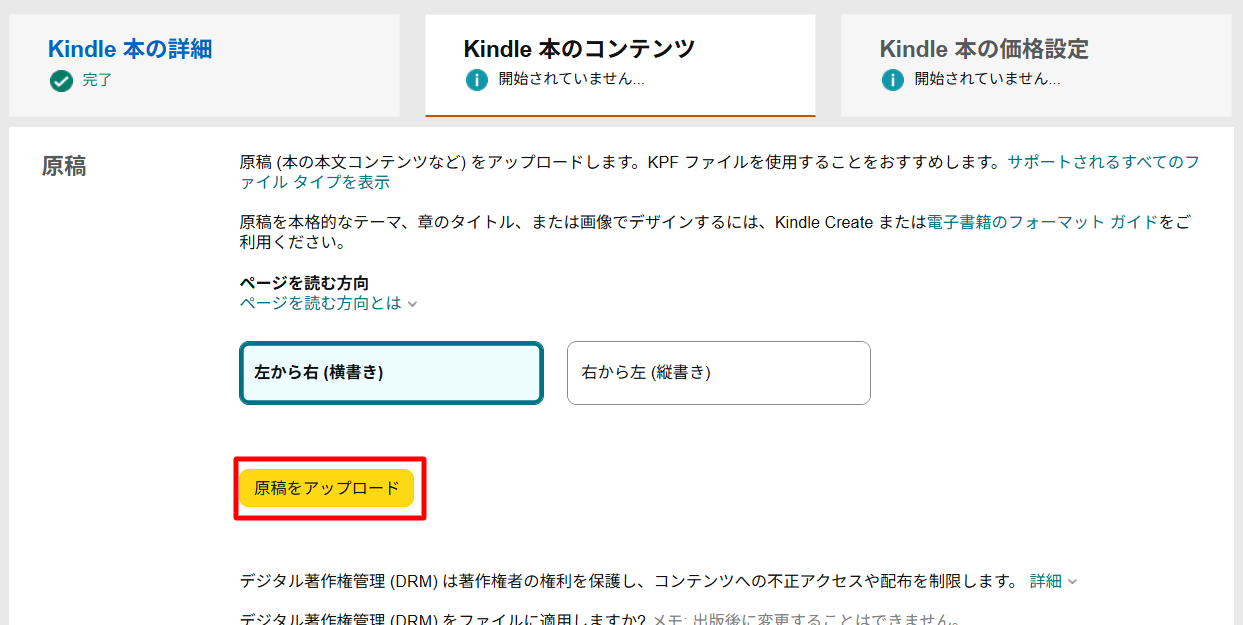Screen dimensions: 1243x625
Task: Select 左から右 (横書き) reading direction
Action: click(x=391, y=373)
